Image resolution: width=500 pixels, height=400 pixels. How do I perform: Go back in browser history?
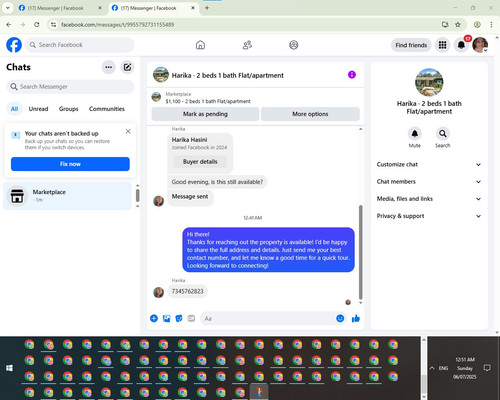click(9, 25)
